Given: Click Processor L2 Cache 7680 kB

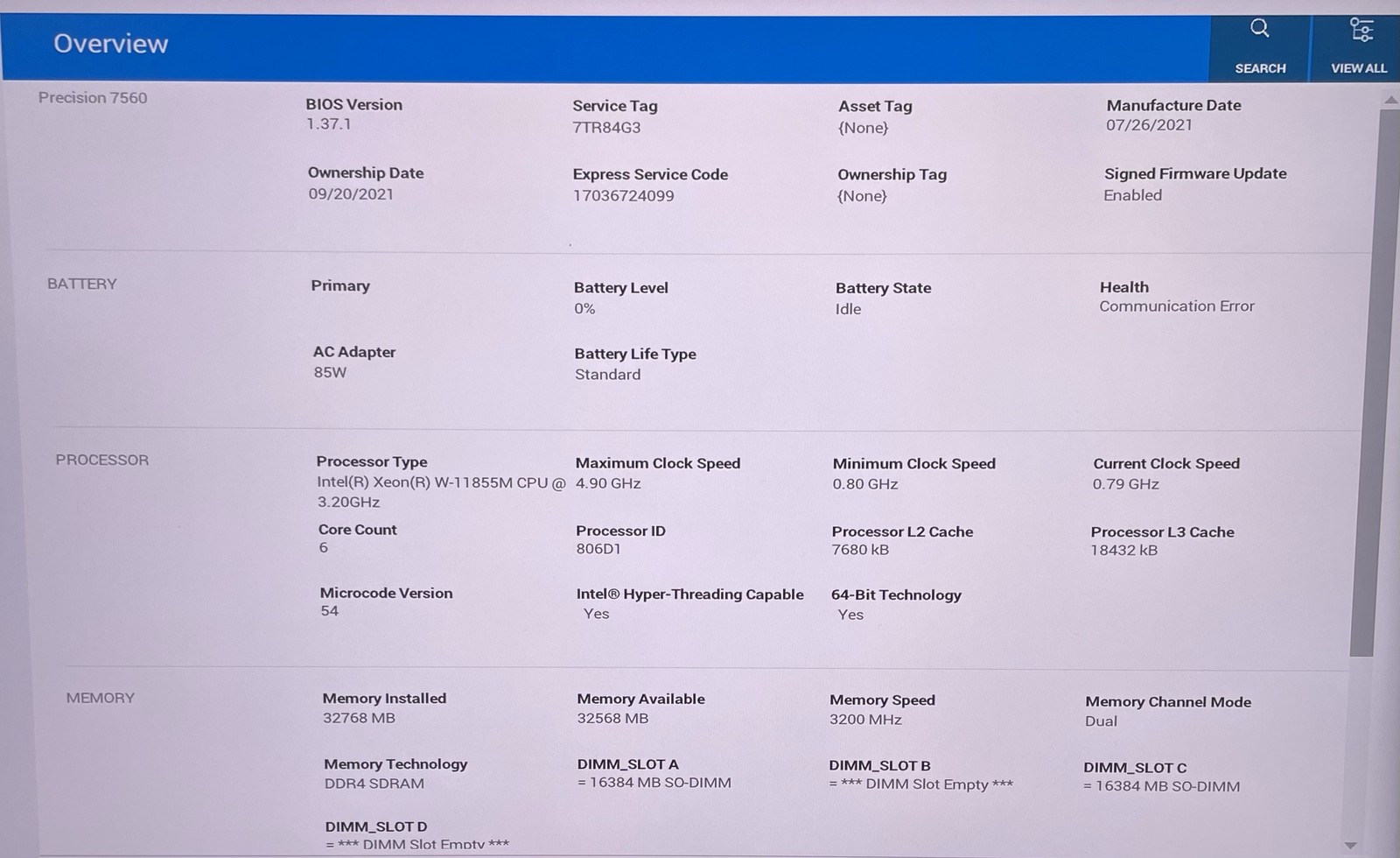Looking at the screenshot, I should tap(860, 550).
